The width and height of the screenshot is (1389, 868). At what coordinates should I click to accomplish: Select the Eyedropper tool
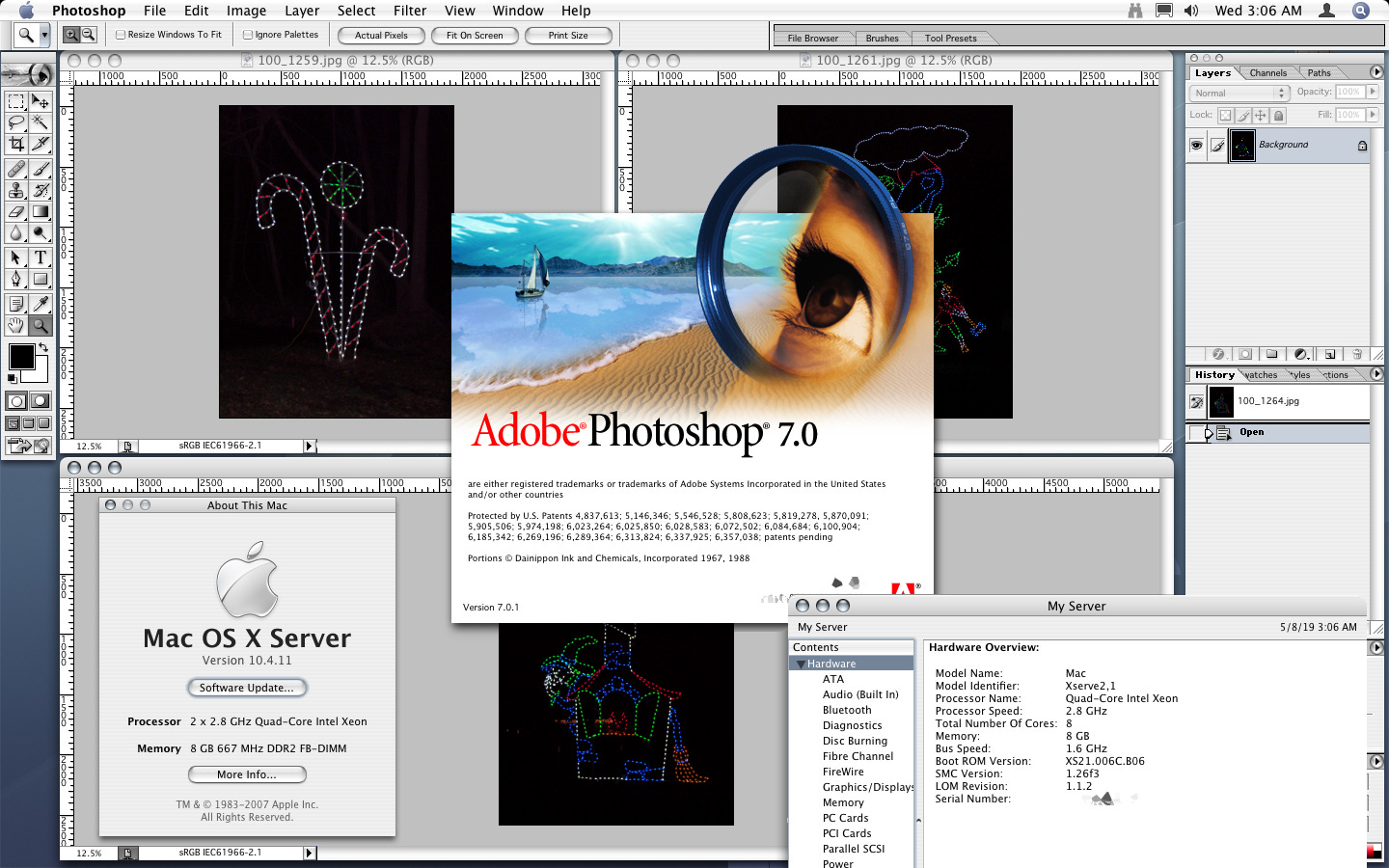(x=40, y=304)
